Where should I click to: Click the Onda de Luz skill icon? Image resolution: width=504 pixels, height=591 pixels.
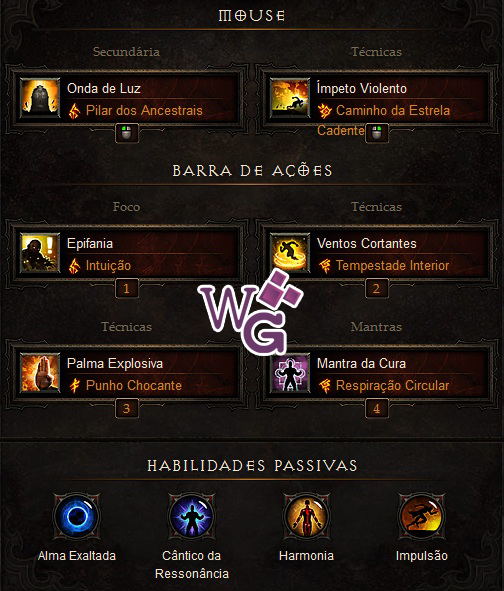(40, 98)
